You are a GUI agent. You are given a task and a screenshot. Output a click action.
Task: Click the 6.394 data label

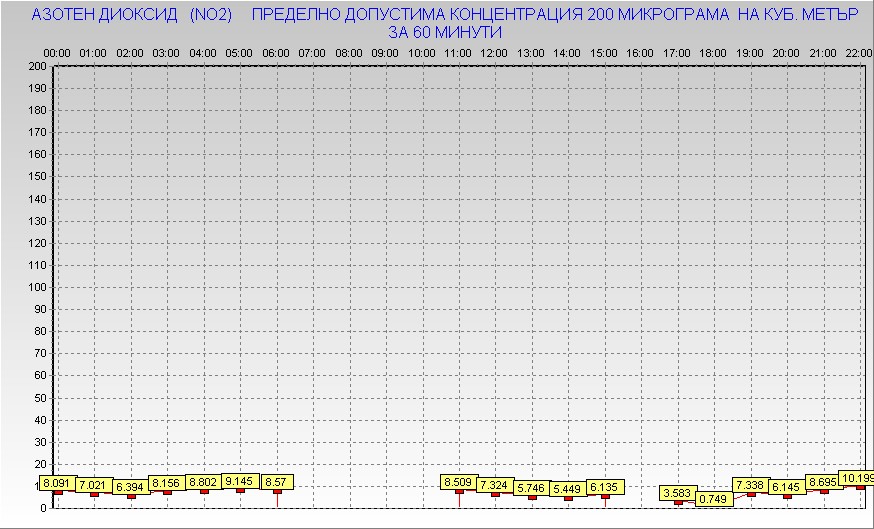coord(131,487)
